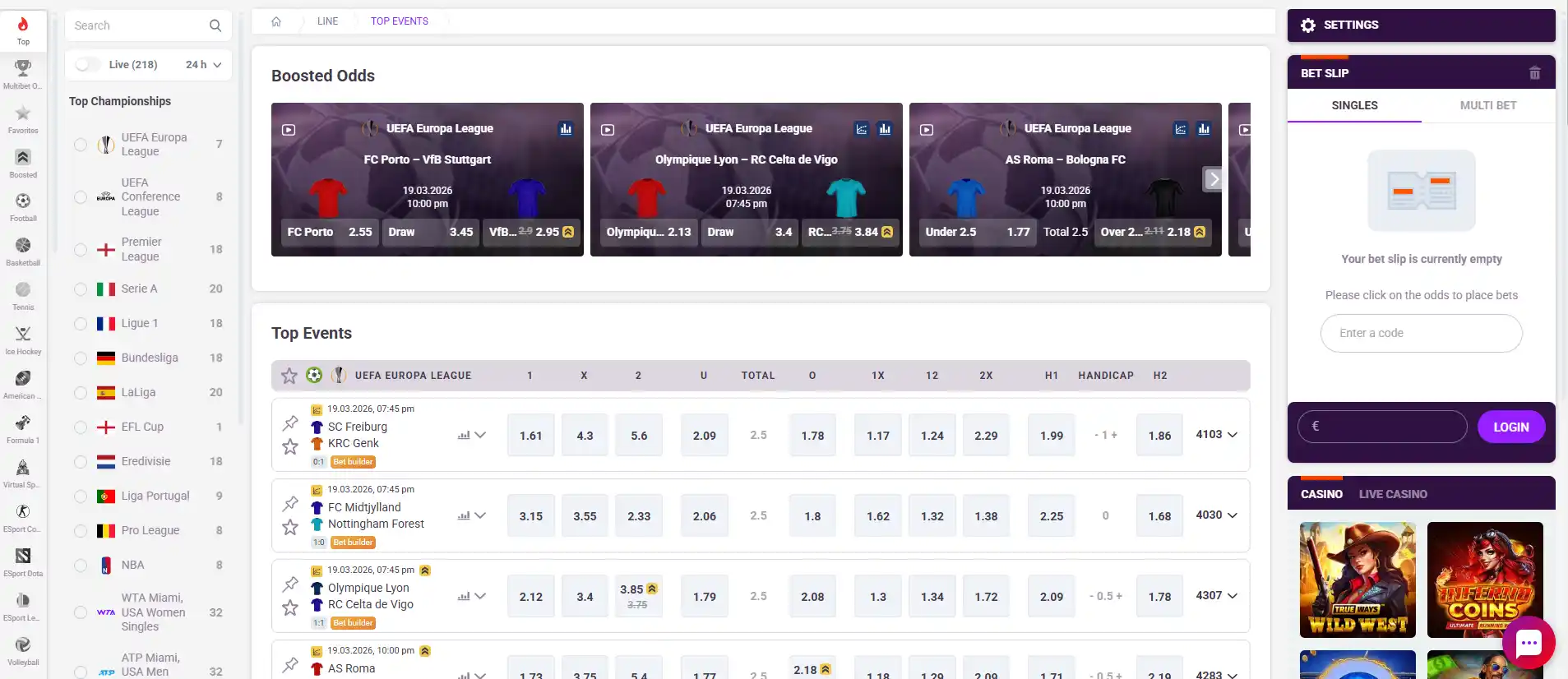This screenshot has width=1568, height=679.
Task: Select American football in the sidebar
Action: coord(23,384)
